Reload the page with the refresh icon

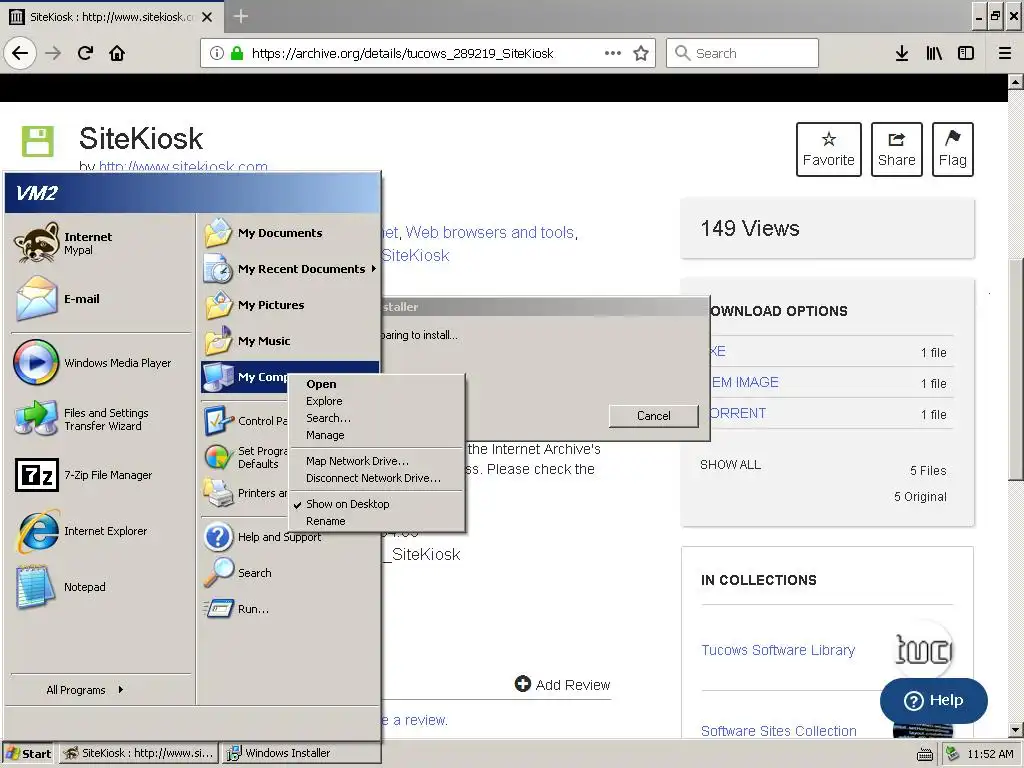[x=86, y=53]
